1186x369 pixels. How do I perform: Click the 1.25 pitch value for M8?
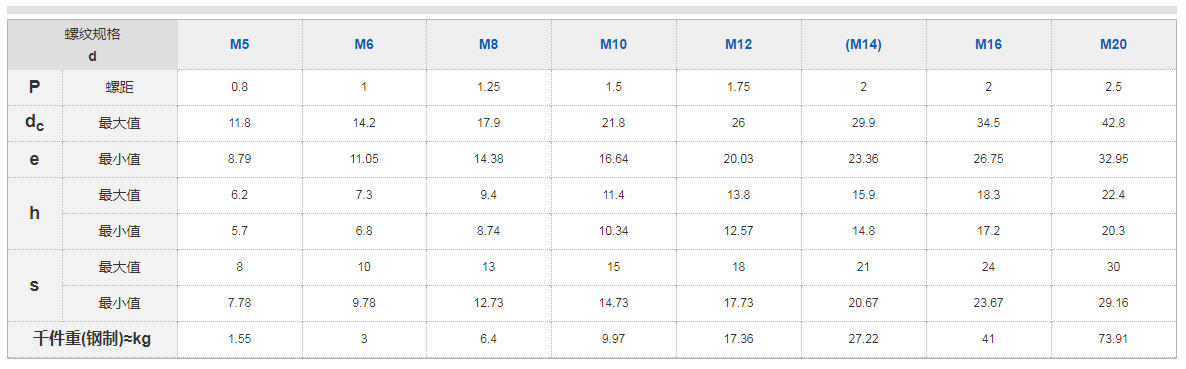pyautogui.click(x=488, y=87)
